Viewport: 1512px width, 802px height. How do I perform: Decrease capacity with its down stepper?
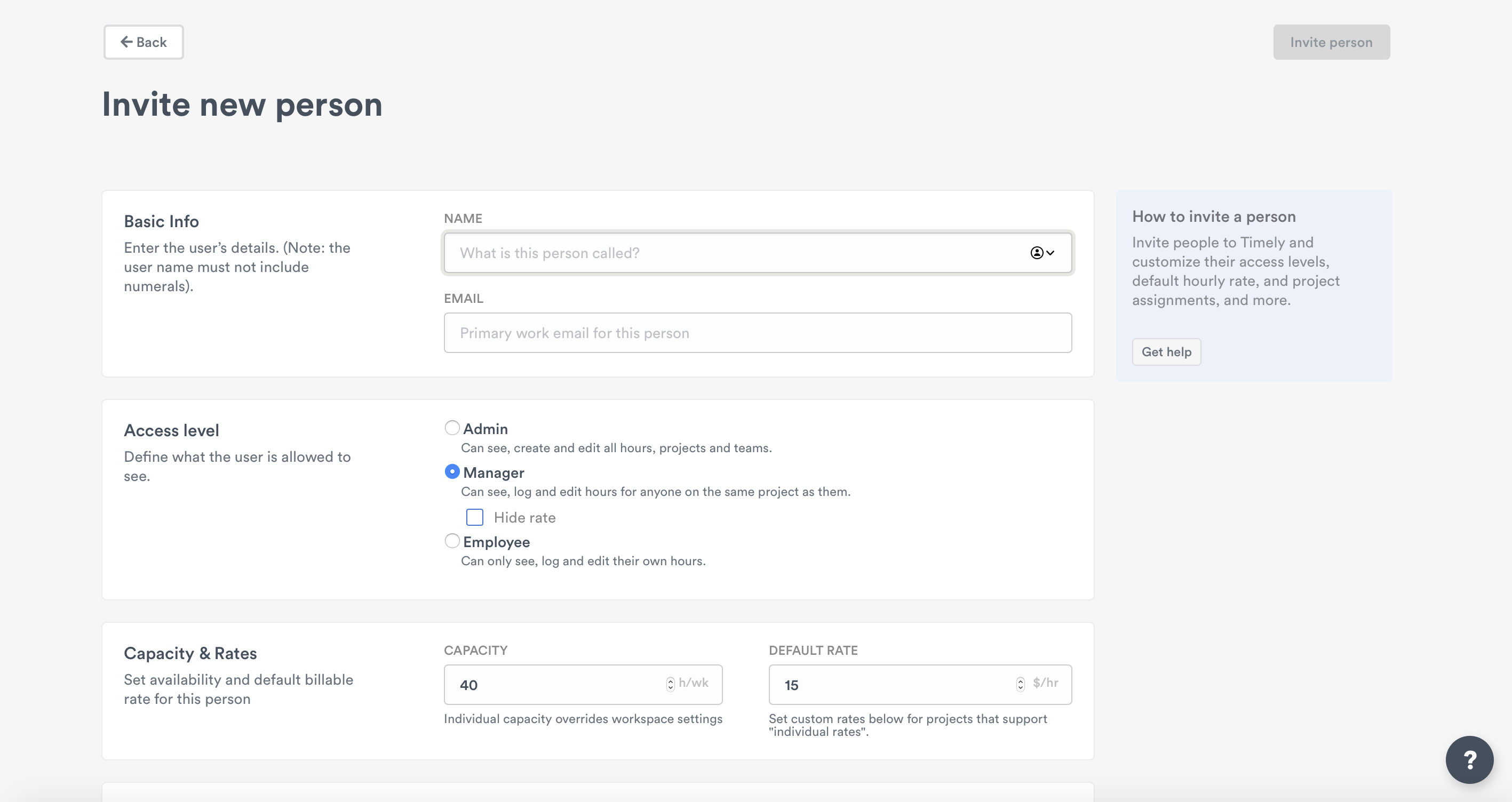[x=670, y=688]
